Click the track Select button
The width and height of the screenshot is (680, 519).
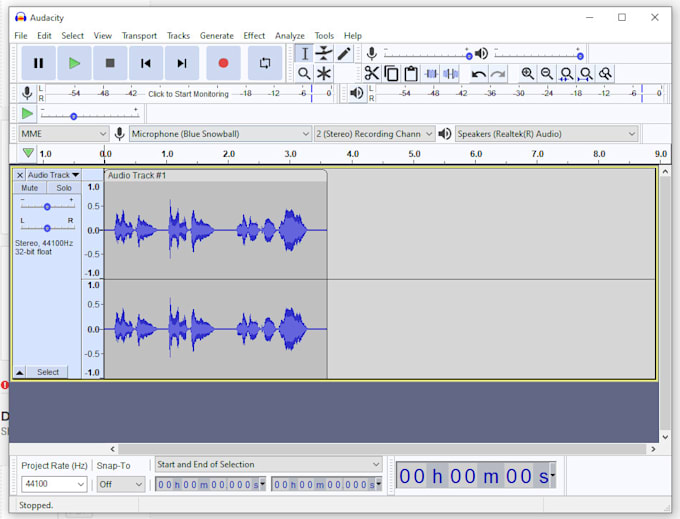click(x=47, y=372)
